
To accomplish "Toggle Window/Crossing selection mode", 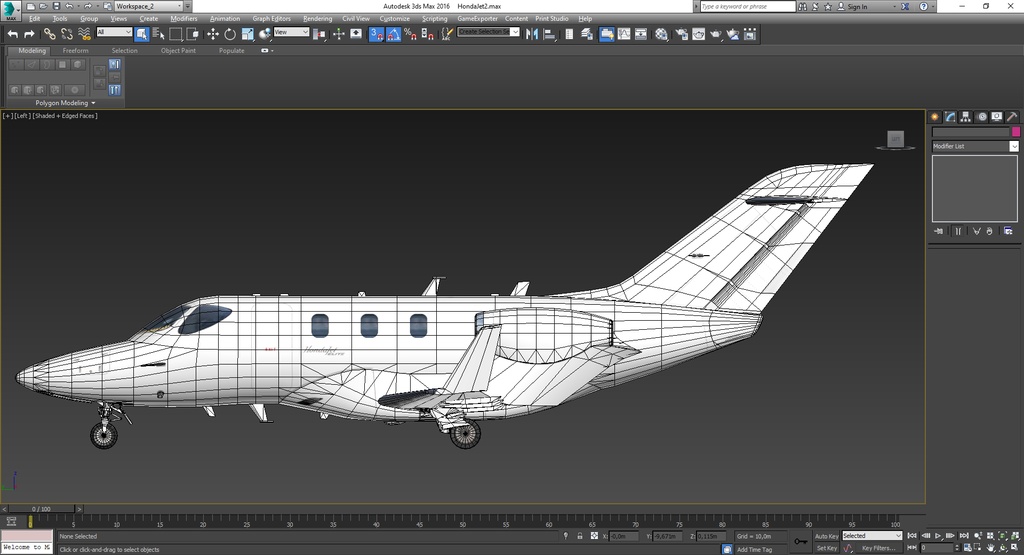I will [x=193, y=34].
